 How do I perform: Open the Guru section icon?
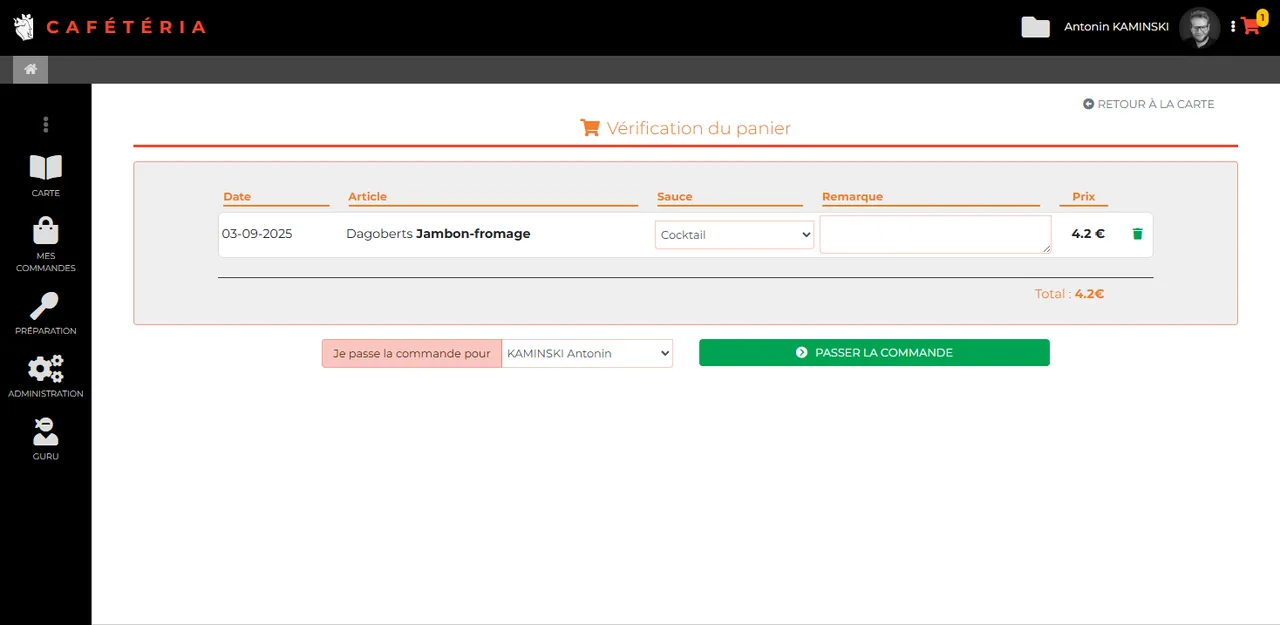tap(45, 432)
